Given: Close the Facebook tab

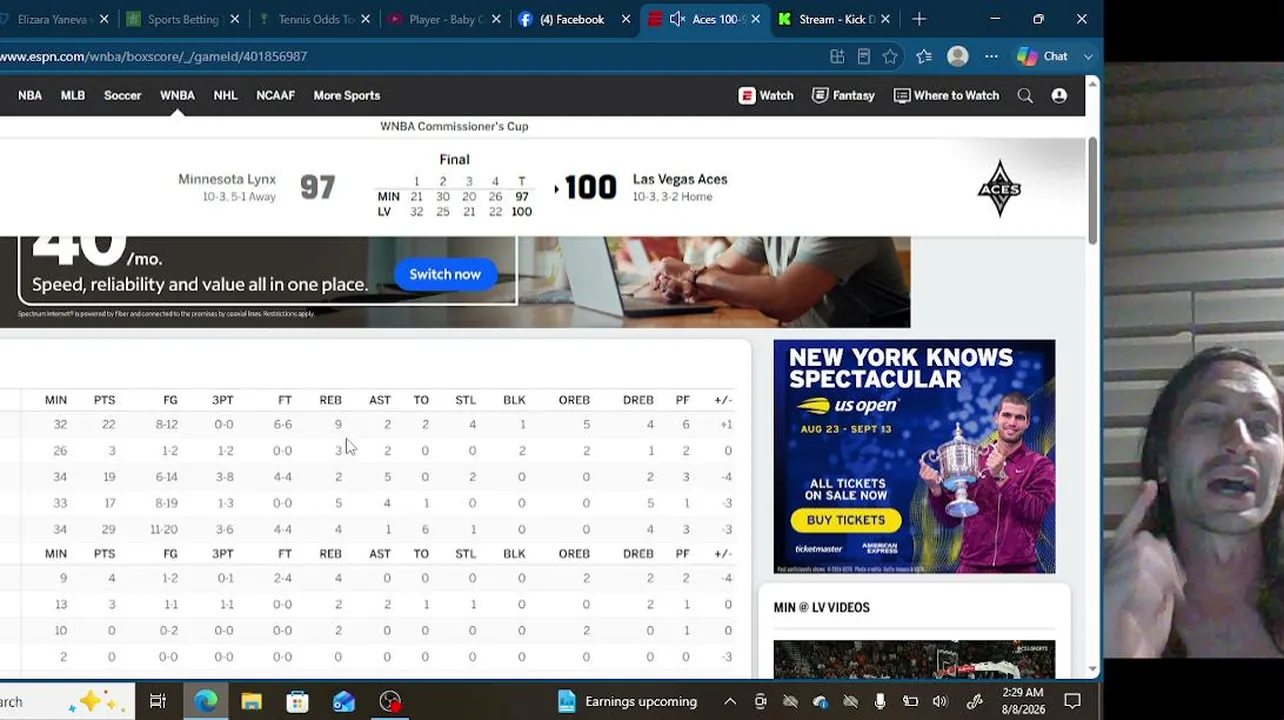Looking at the screenshot, I should 625,19.
